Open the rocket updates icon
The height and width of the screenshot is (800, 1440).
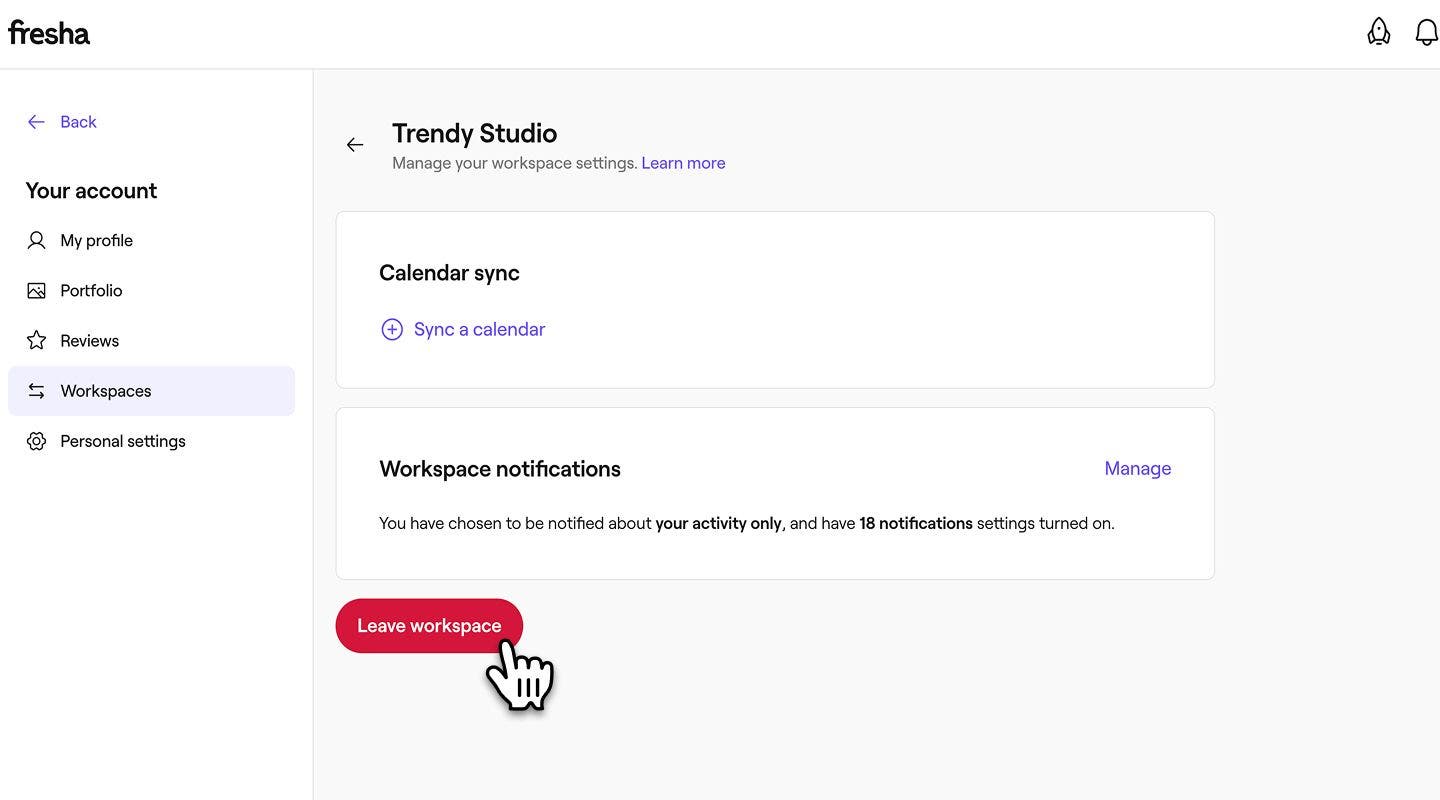click(x=1378, y=32)
